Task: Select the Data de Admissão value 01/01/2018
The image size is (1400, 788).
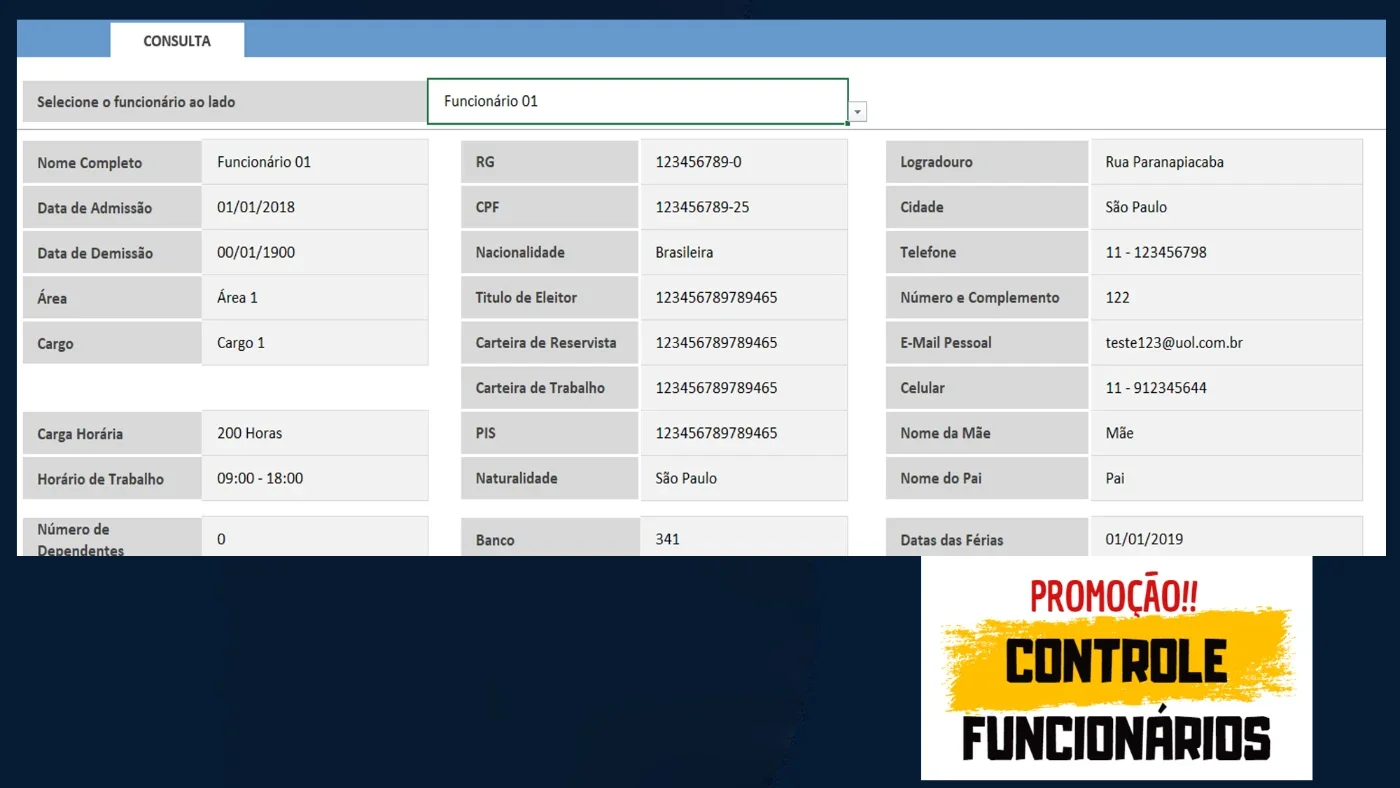Action: [315, 208]
